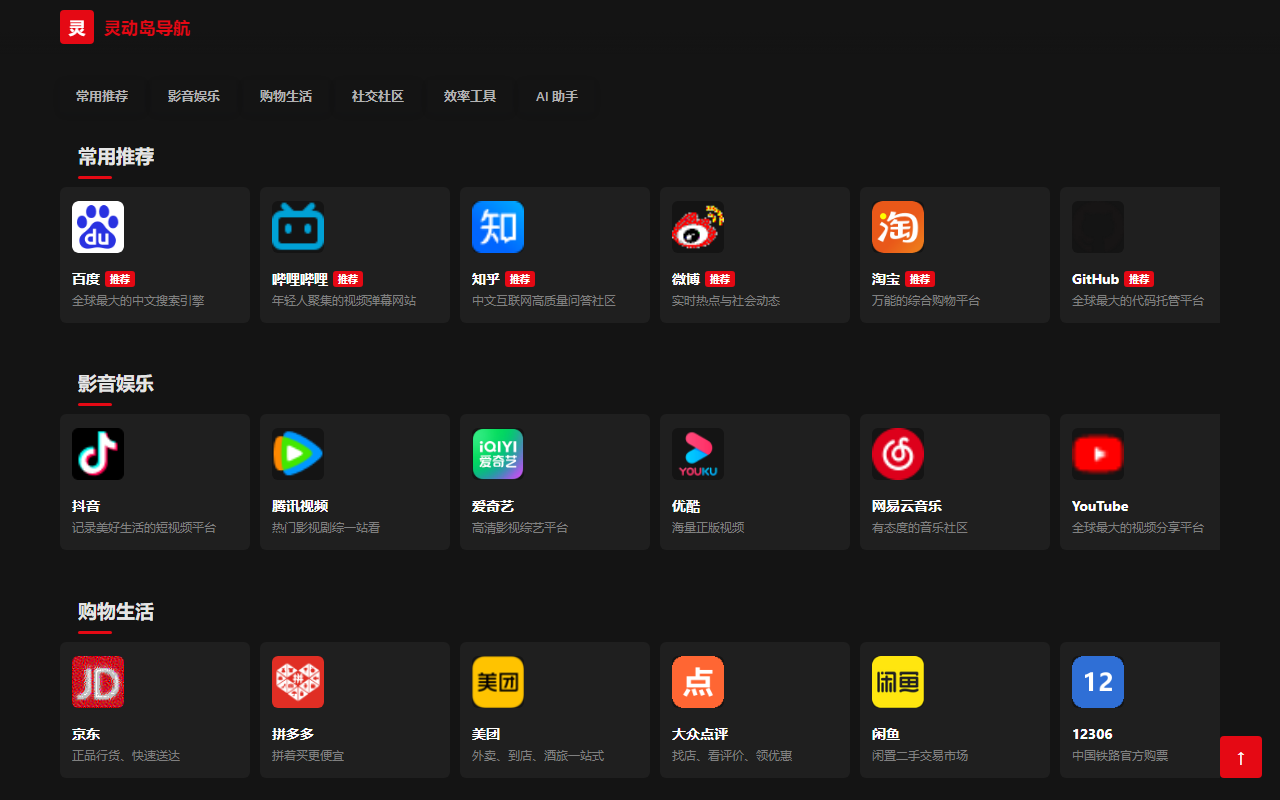Image resolution: width=1280 pixels, height=800 pixels.
Task: Click the 购物生活 section heading
Action: [x=116, y=612]
